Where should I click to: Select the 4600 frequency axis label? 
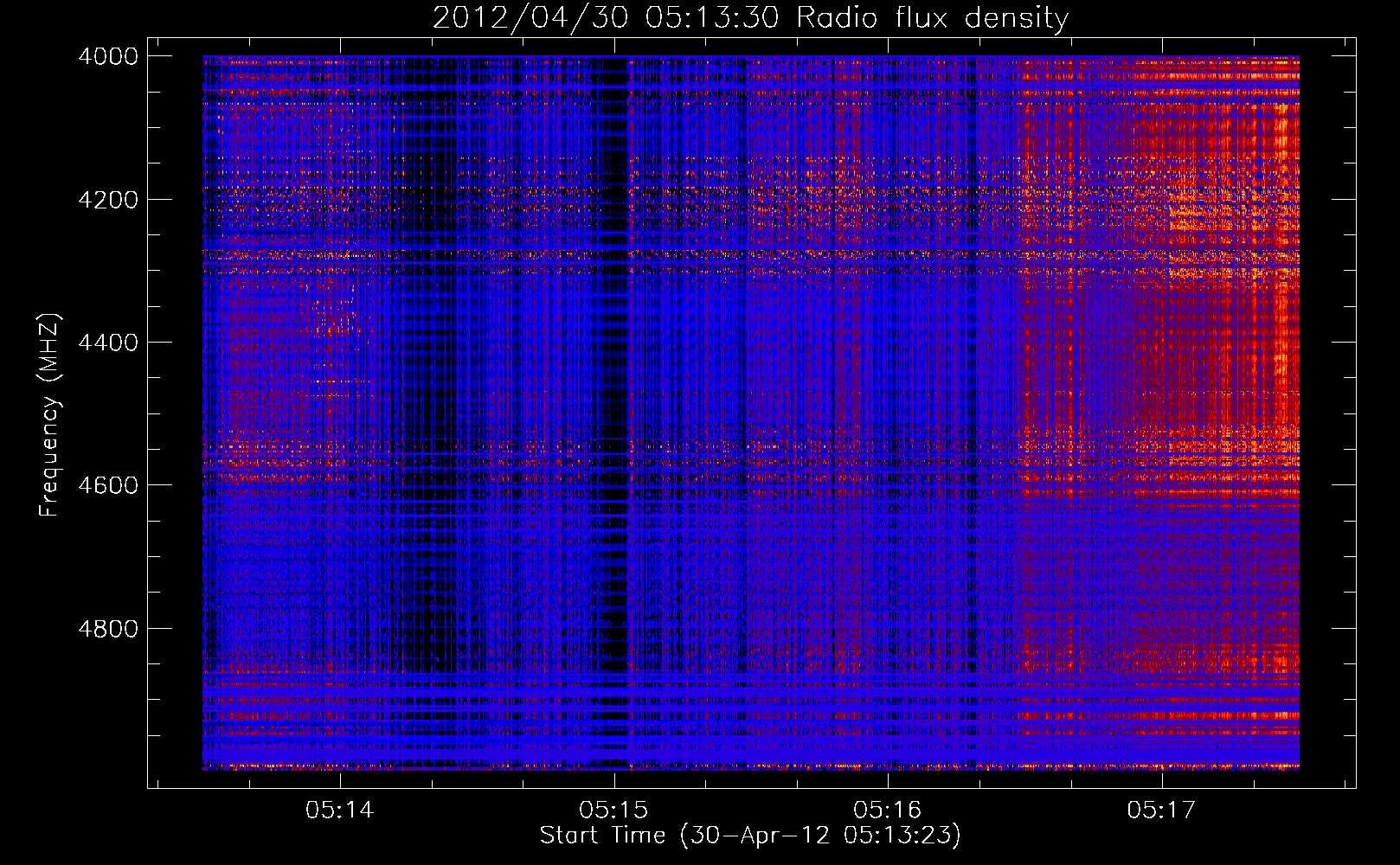pyautogui.click(x=108, y=485)
